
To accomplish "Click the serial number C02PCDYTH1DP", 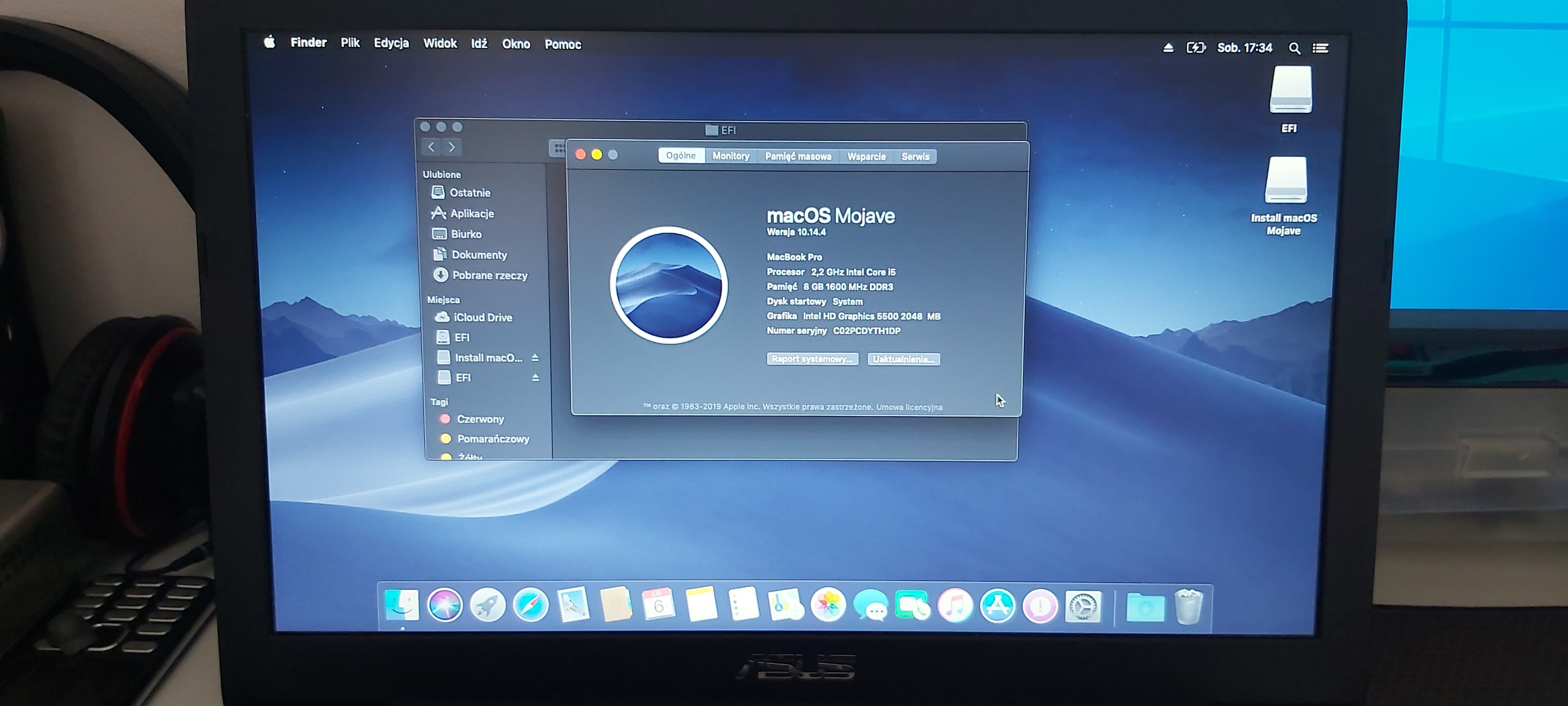I will (x=867, y=331).
